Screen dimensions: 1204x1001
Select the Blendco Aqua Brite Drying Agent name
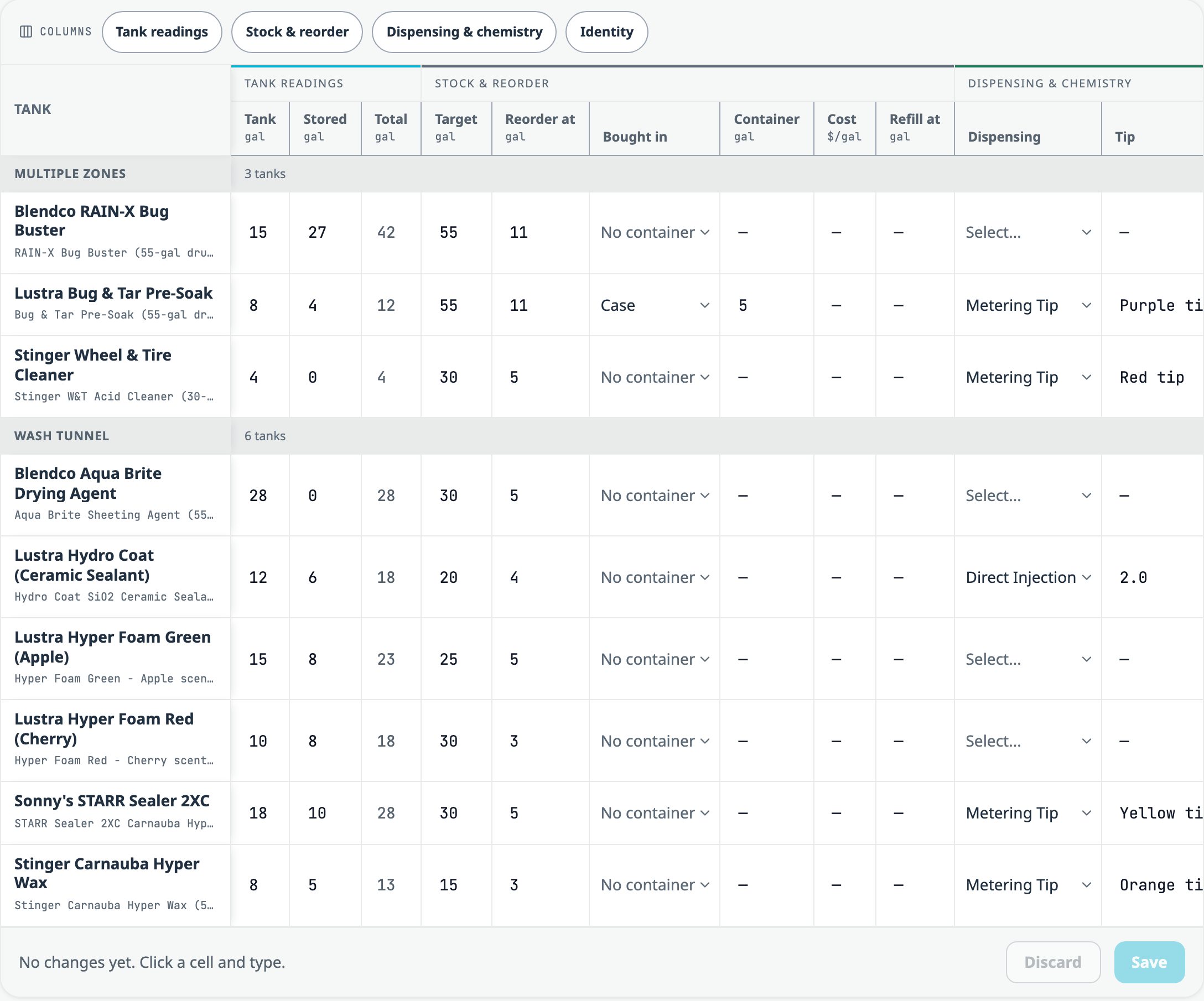(88, 483)
